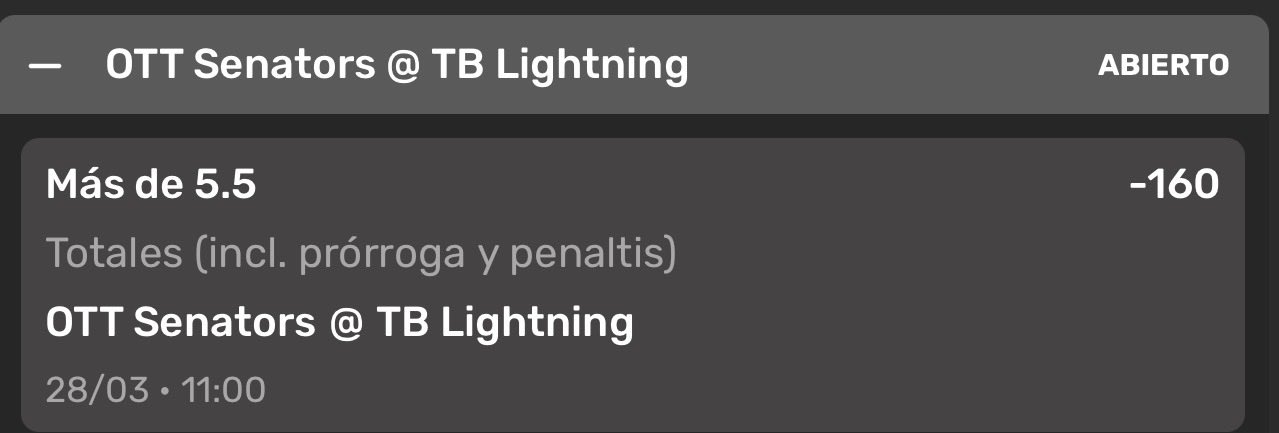Click the @ symbol in the card's match name

[x=345, y=323]
